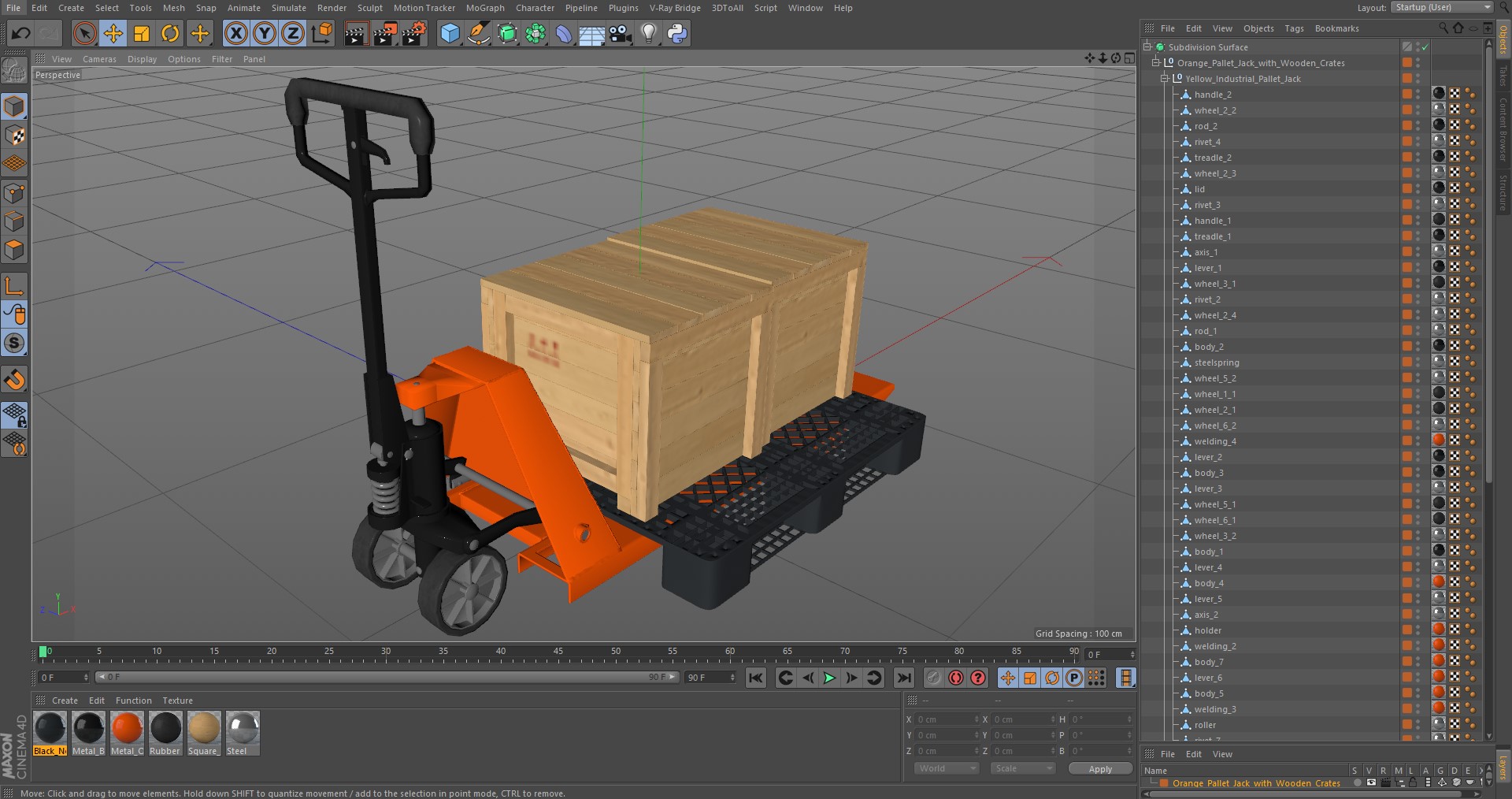Screen dimensions: 1512x799
Task: Click the Apply button in coordinates
Action: [1100, 768]
